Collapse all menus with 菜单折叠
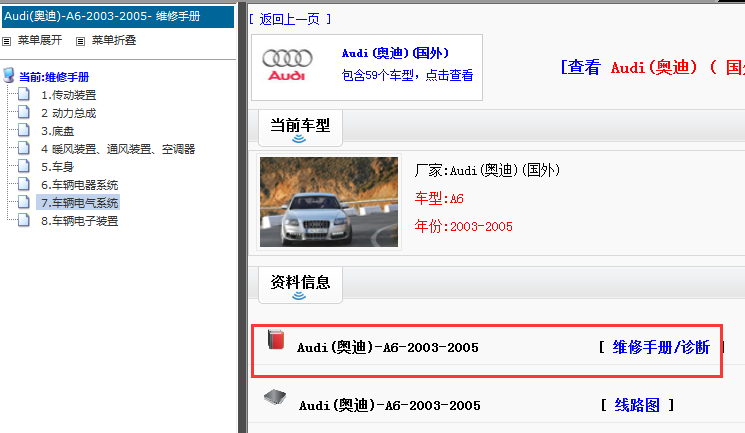745x433 pixels. point(114,40)
